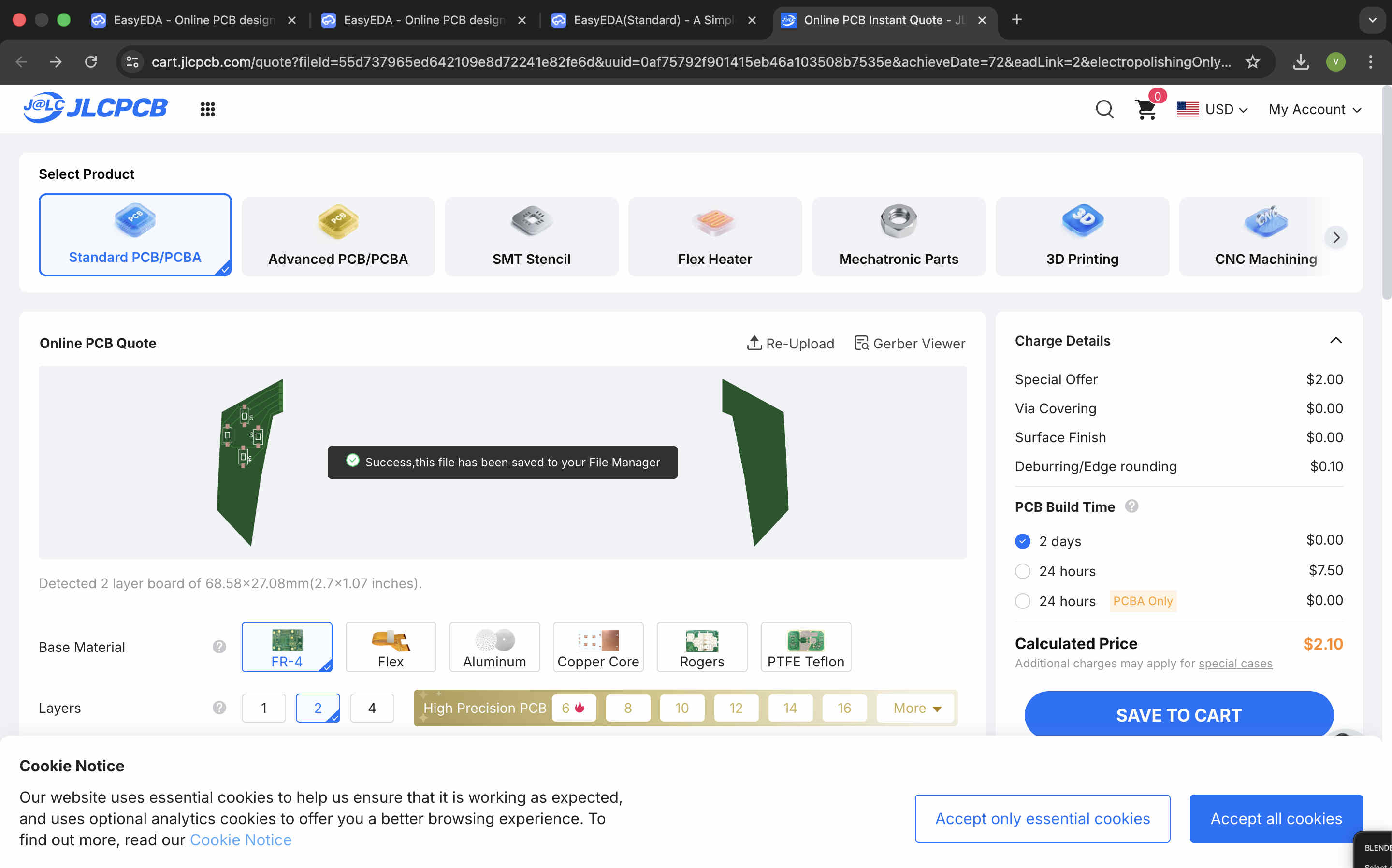Click the search magnifier icon
The height and width of the screenshot is (868, 1392).
point(1104,109)
